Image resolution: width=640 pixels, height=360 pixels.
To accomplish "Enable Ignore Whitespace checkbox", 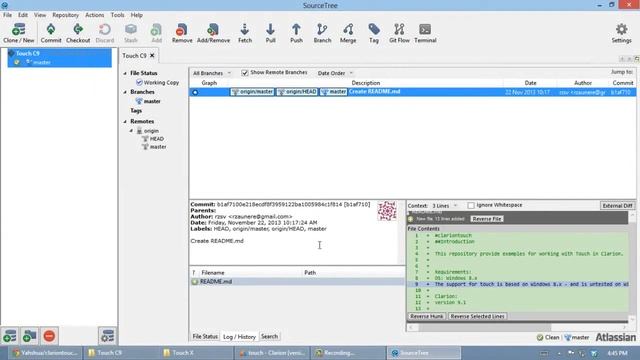I will 471,205.
